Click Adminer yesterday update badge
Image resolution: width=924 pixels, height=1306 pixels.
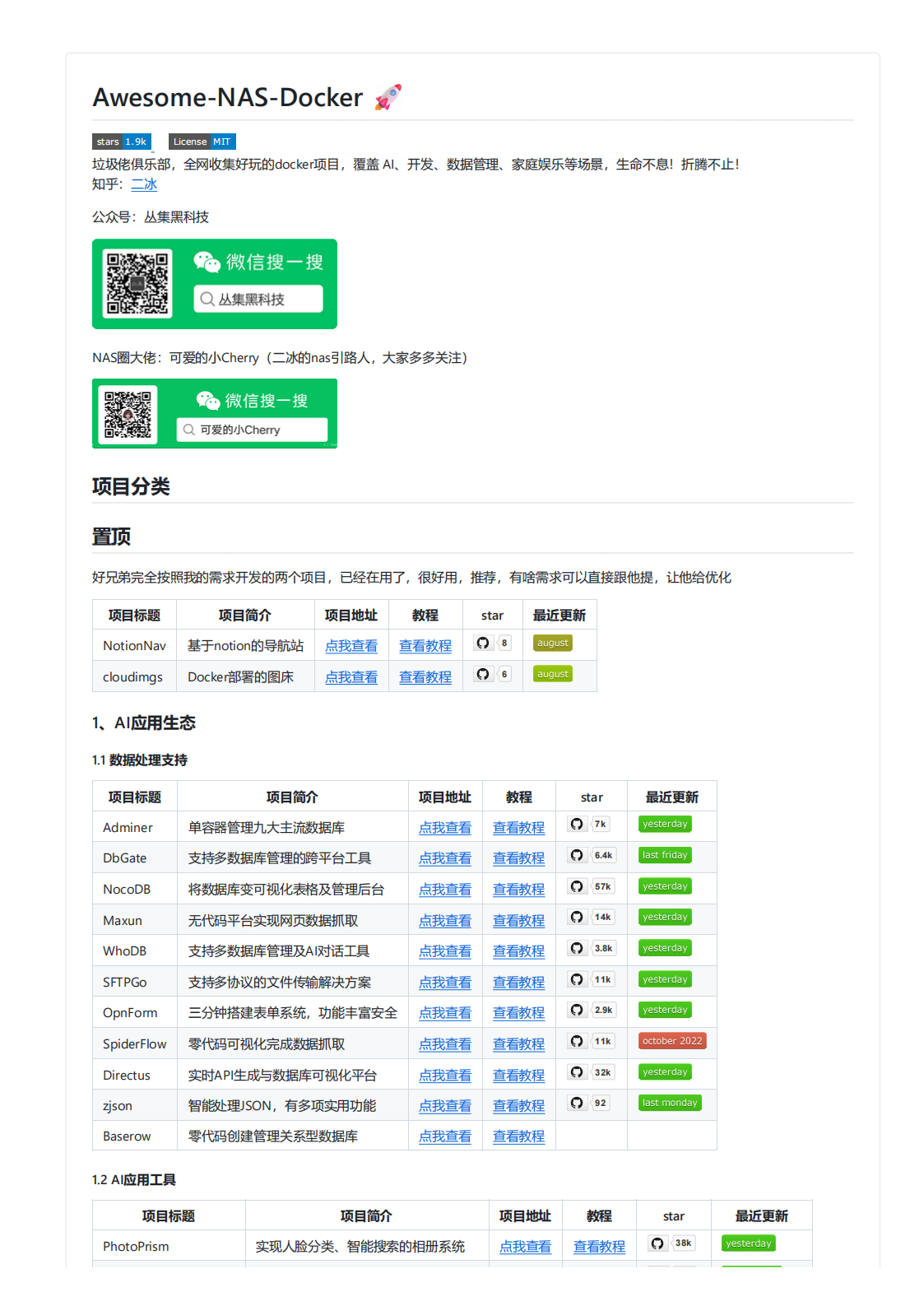(x=665, y=824)
